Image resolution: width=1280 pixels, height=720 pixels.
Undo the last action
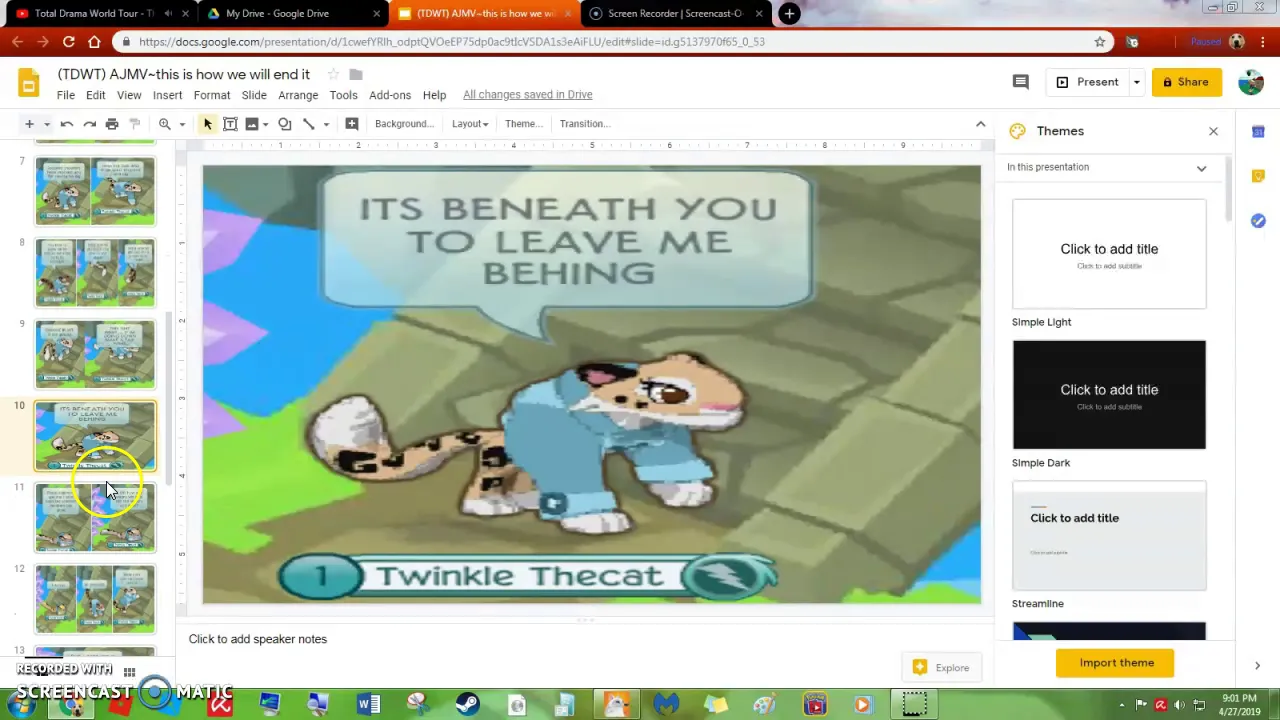point(67,124)
